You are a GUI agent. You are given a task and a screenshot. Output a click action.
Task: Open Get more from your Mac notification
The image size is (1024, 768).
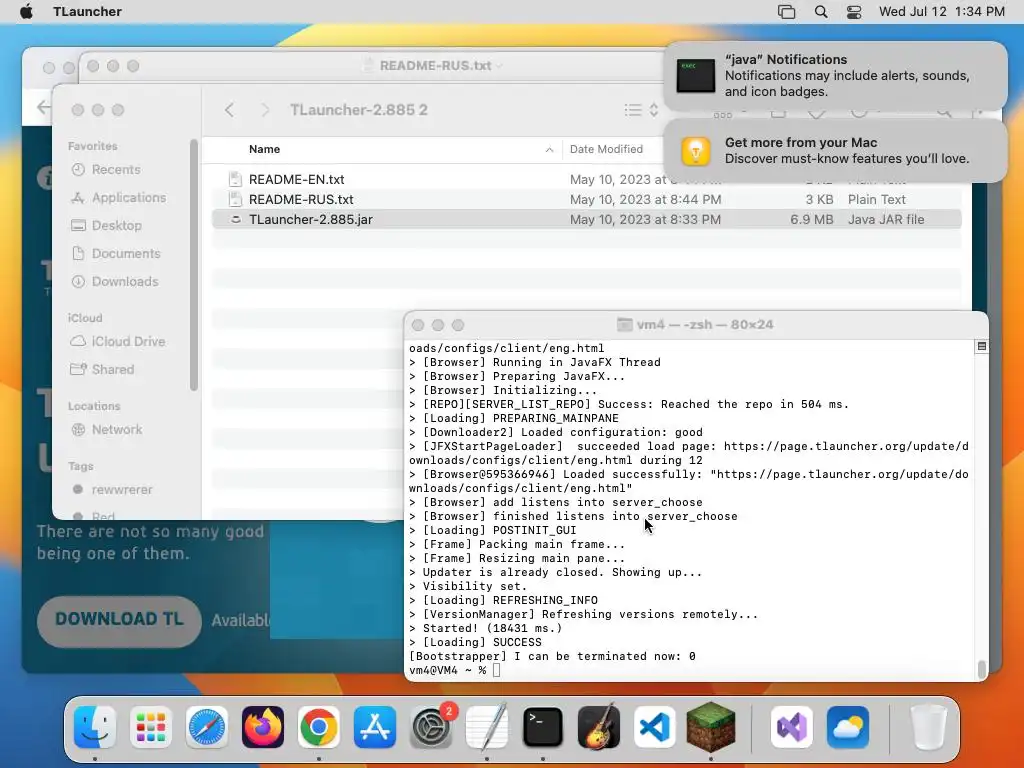(835, 151)
